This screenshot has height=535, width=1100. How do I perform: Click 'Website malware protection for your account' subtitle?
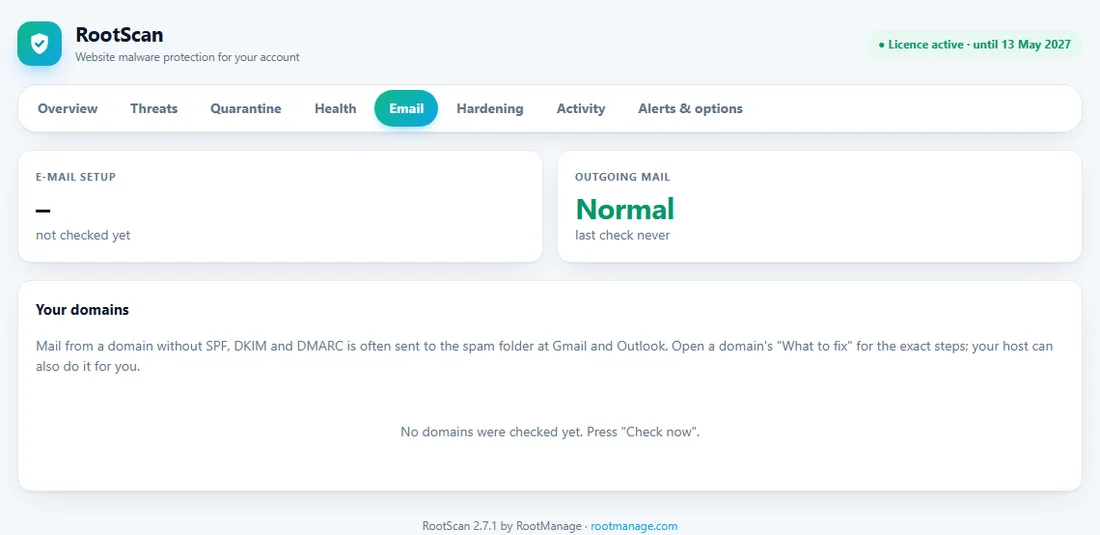(187, 57)
